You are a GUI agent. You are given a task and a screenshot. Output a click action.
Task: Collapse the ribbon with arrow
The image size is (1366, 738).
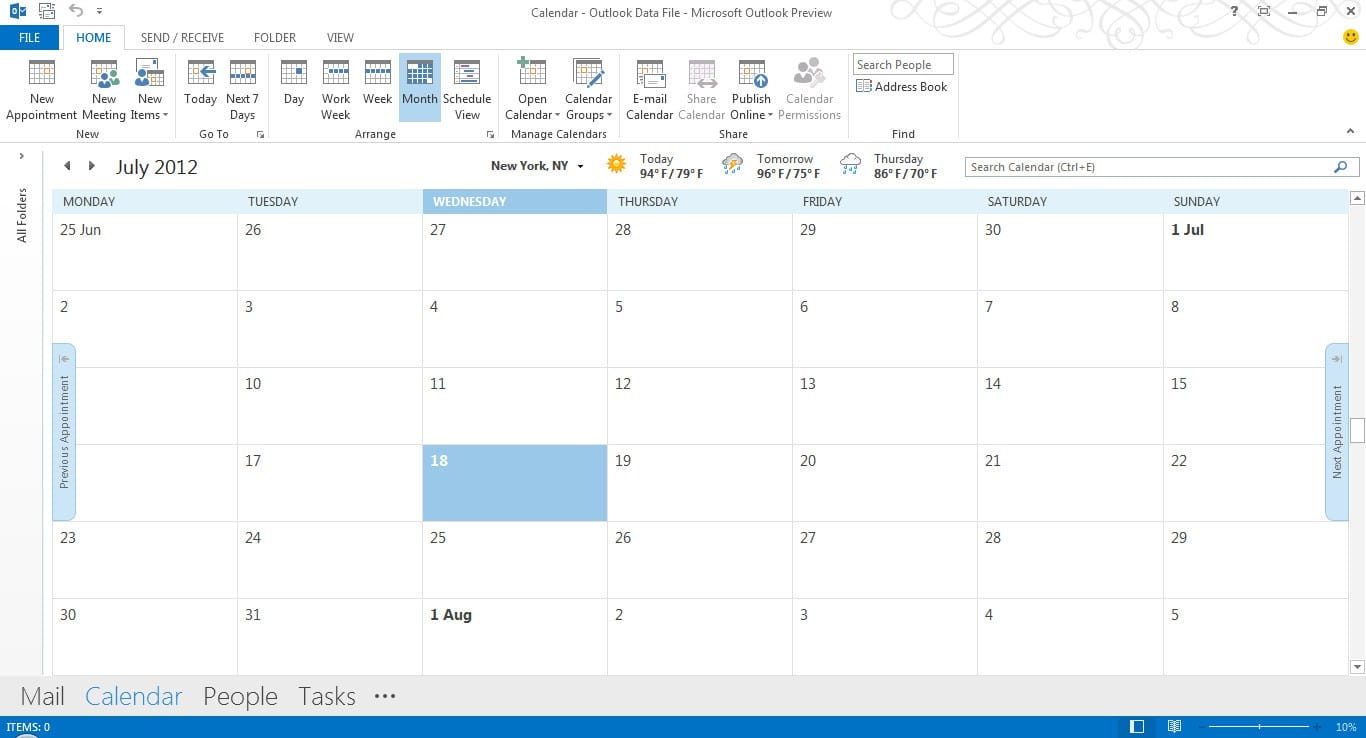(x=1351, y=132)
